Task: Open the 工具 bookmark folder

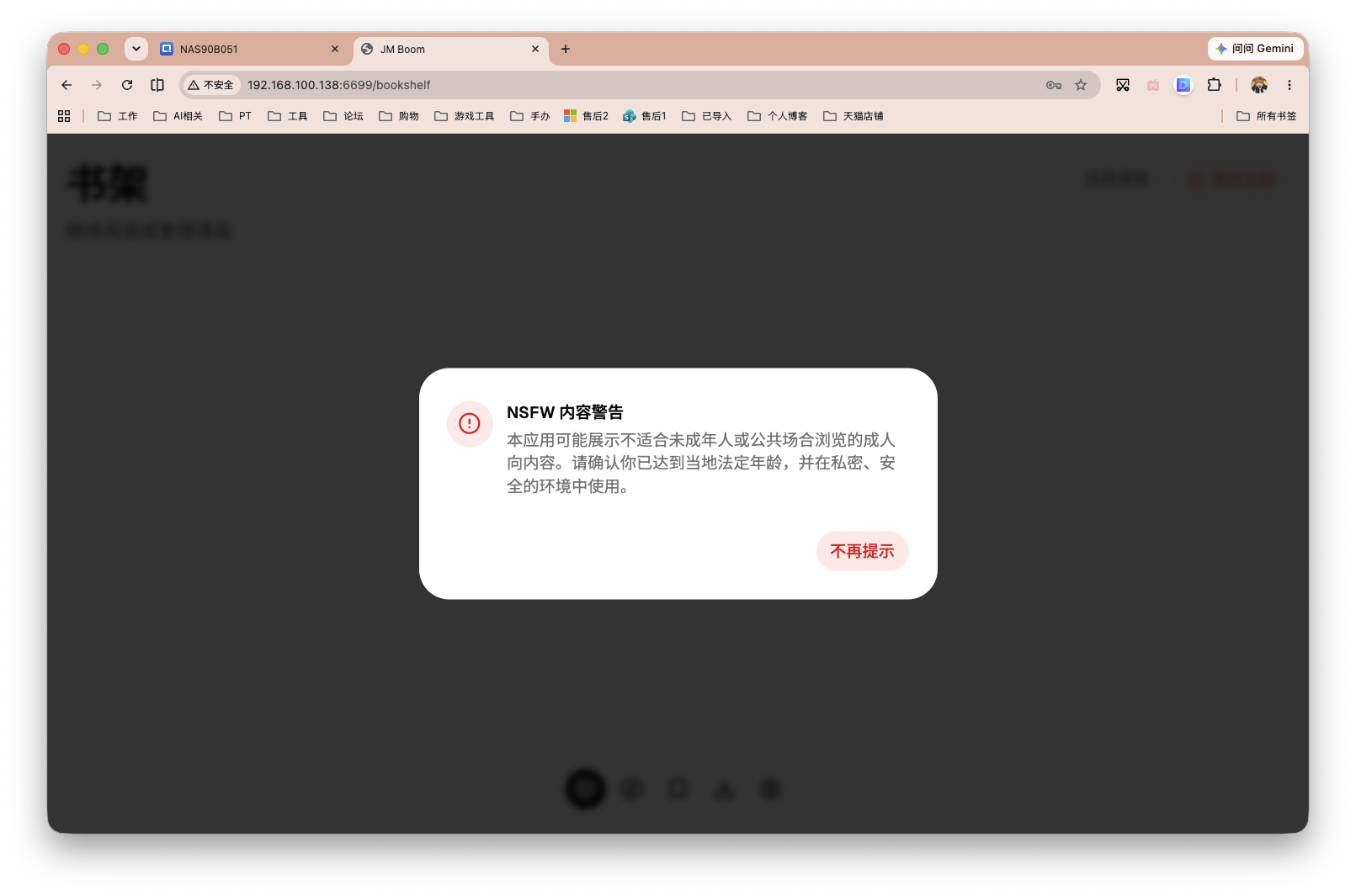Action: (288, 116)
